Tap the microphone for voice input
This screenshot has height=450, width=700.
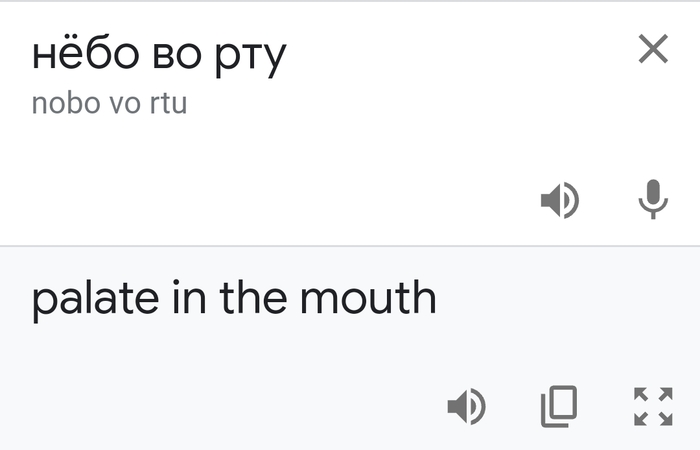(653, 200)
